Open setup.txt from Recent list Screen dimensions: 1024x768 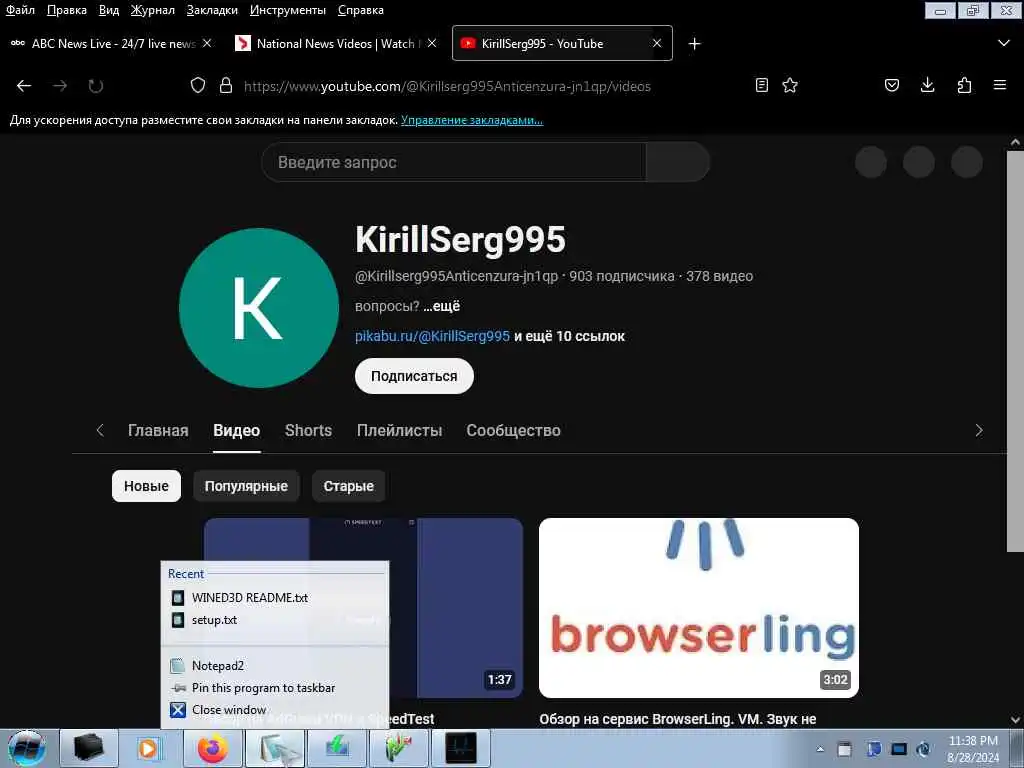point(274,620)
